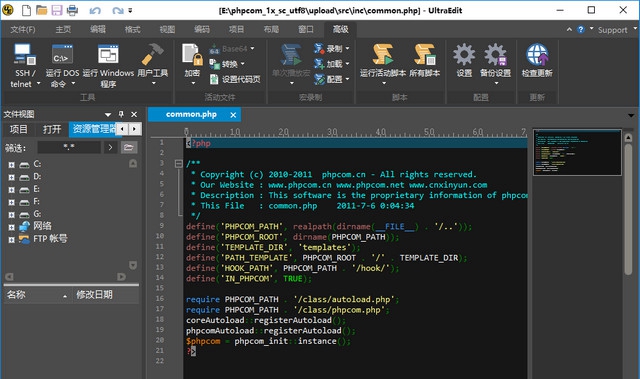Image resolution: width=640 pixels, height=379 pixels.
Task: Pin the 文件视图 panel
Action: (121, 114)
